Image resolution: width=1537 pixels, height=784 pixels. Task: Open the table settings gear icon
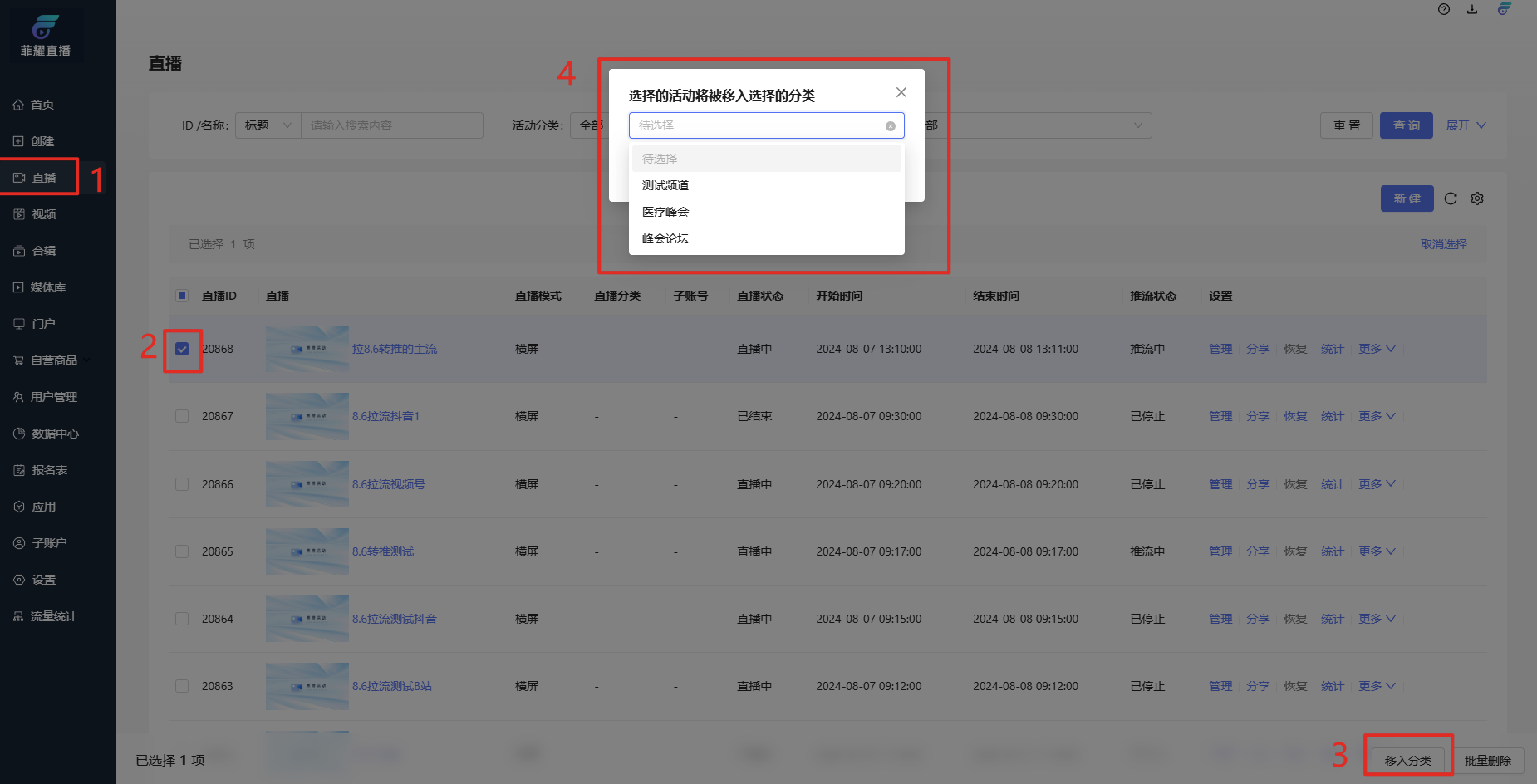coord(1477,198)
